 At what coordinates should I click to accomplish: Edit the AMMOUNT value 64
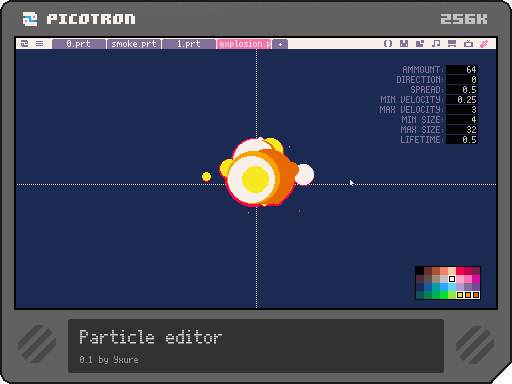(462, 69)
